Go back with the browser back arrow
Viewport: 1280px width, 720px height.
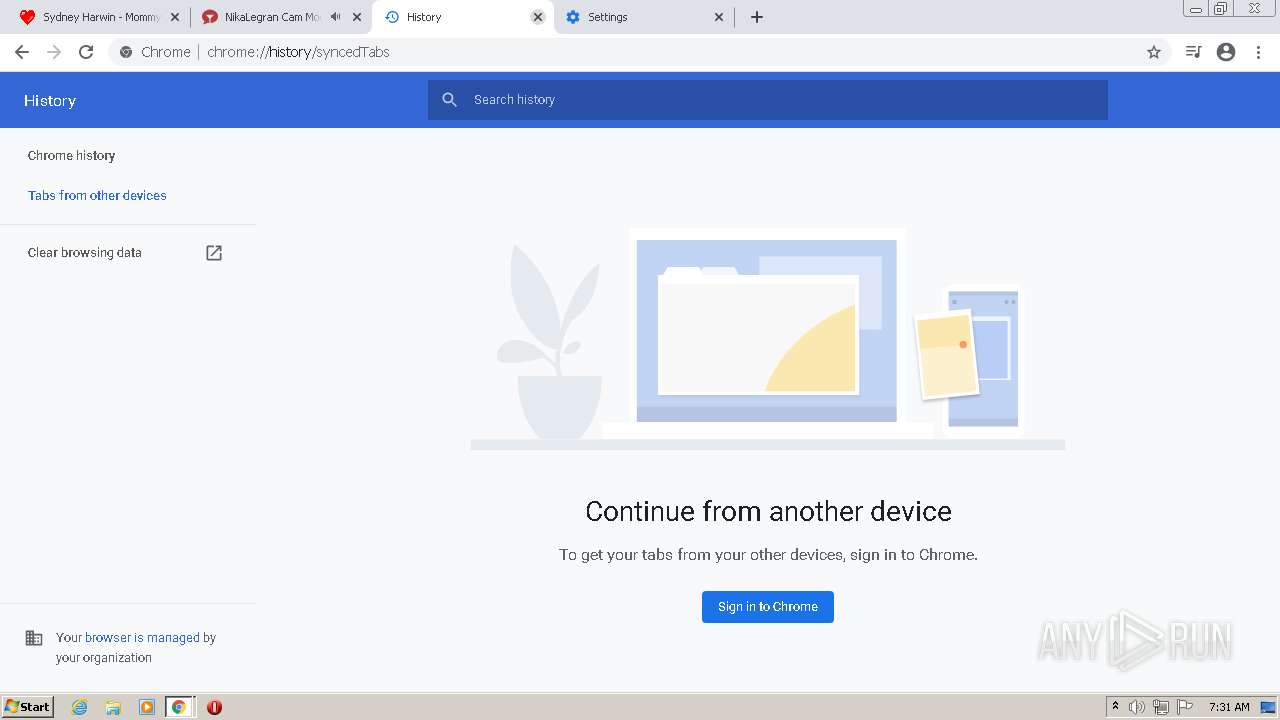[x=22, y=52]
